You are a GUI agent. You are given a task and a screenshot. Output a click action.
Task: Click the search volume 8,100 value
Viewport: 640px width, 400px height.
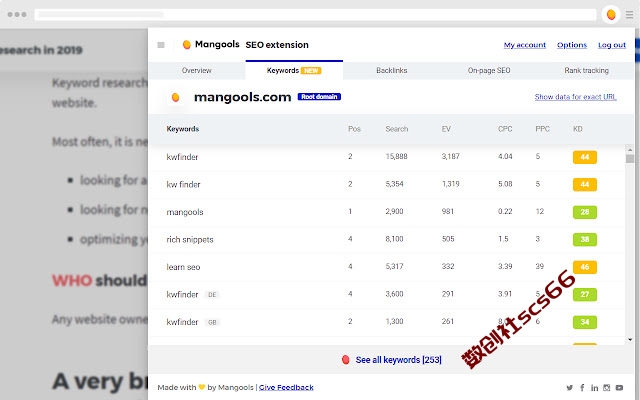pyautogui.click(x=394, y=239)
